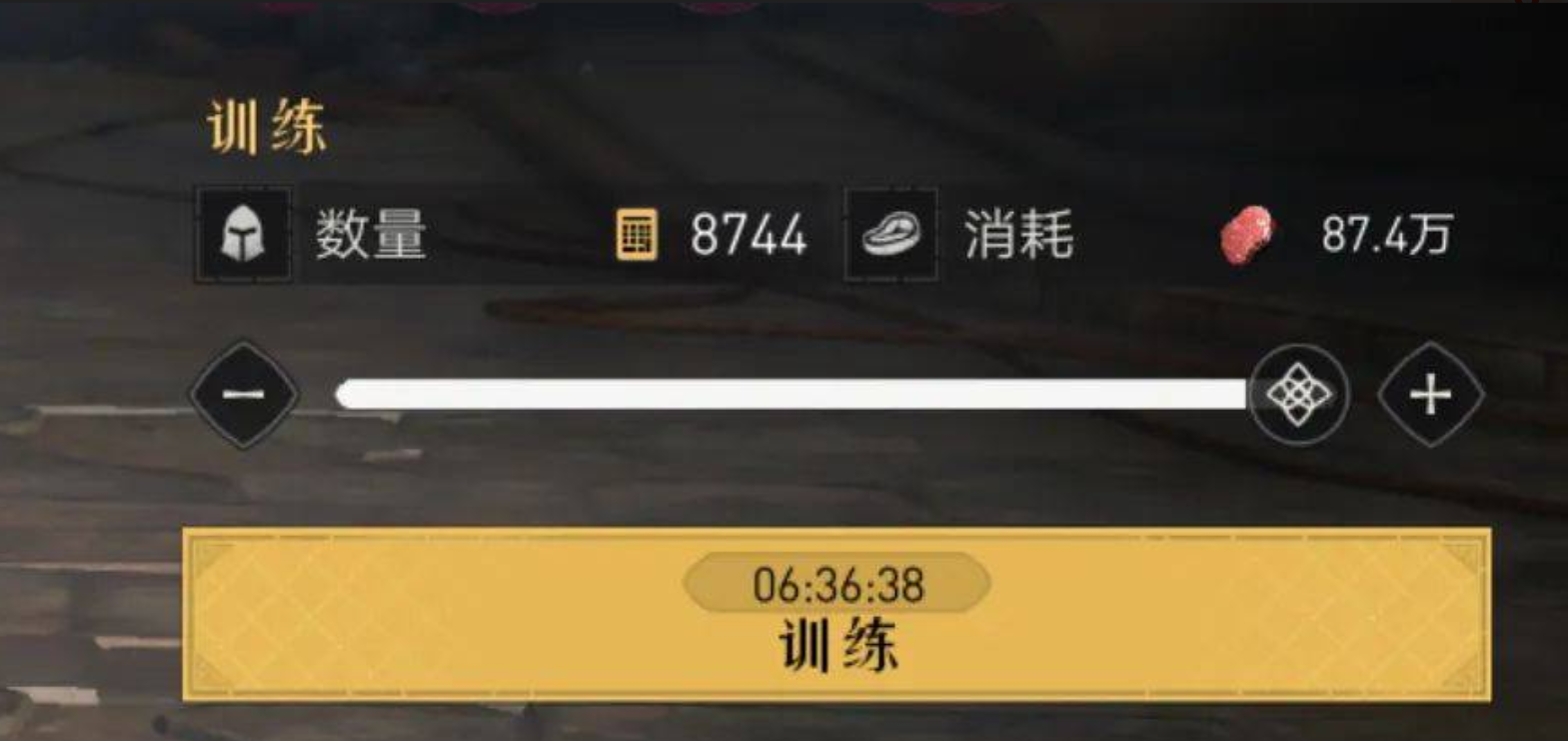Image resolution: width=1568 pixels, height=741 pixels.
Task: Click the 训练 section heading
Action: point(267,128)
